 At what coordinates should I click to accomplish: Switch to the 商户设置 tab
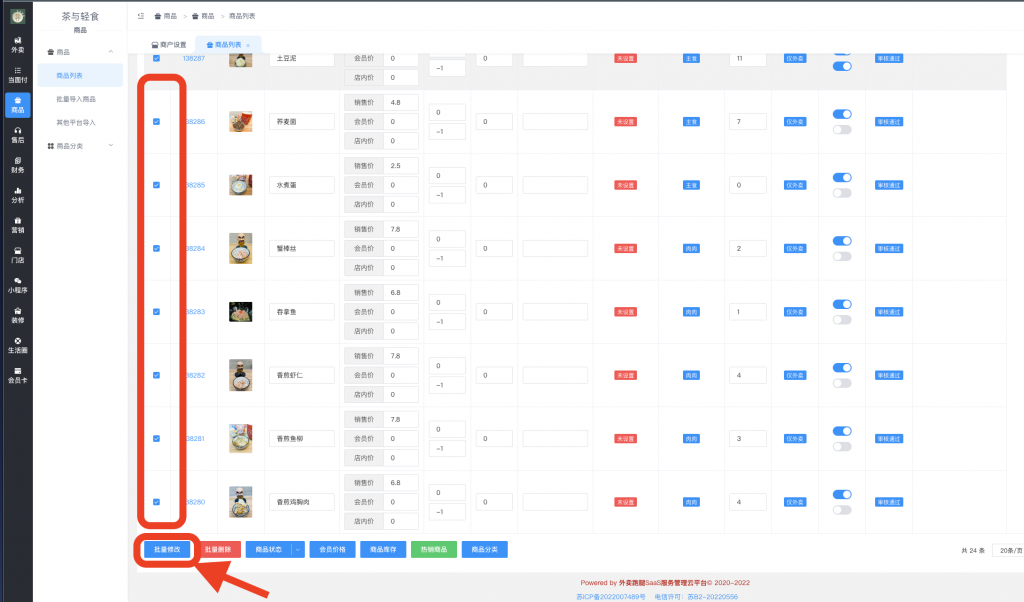pyautogui.click(x=168, y=45)
